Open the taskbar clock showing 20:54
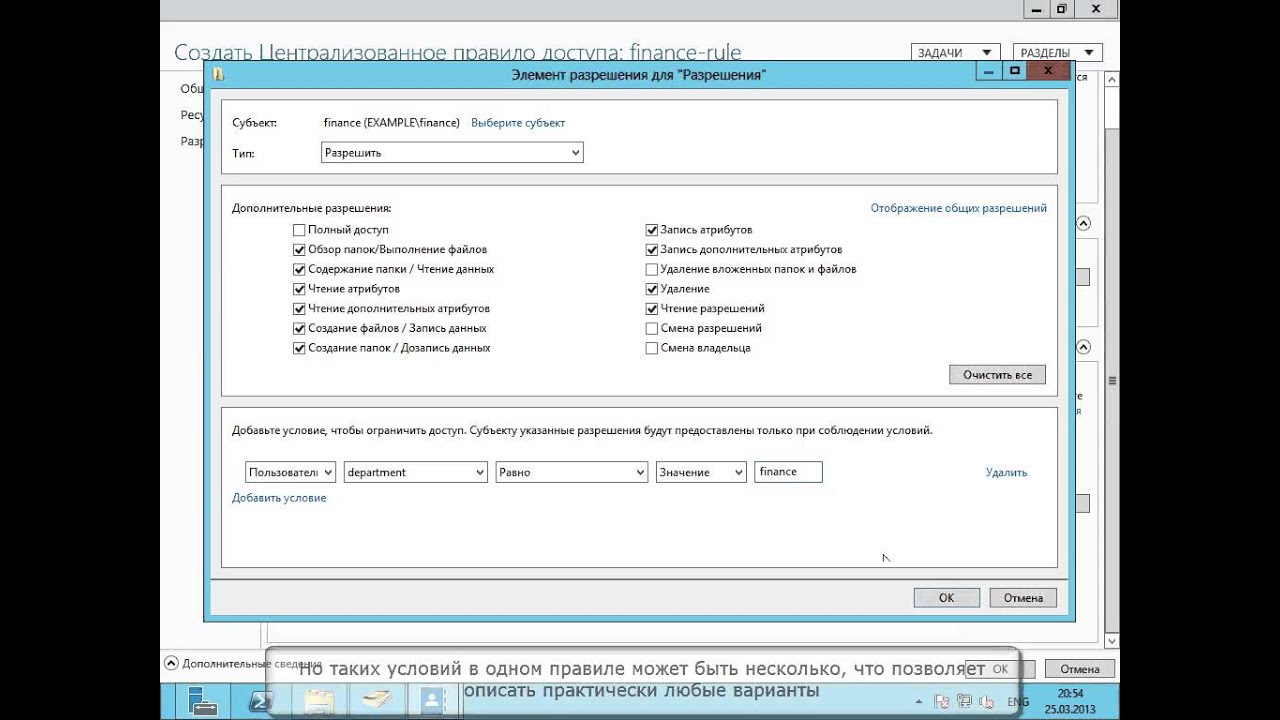1280x720 pixels. [1068, 701]
